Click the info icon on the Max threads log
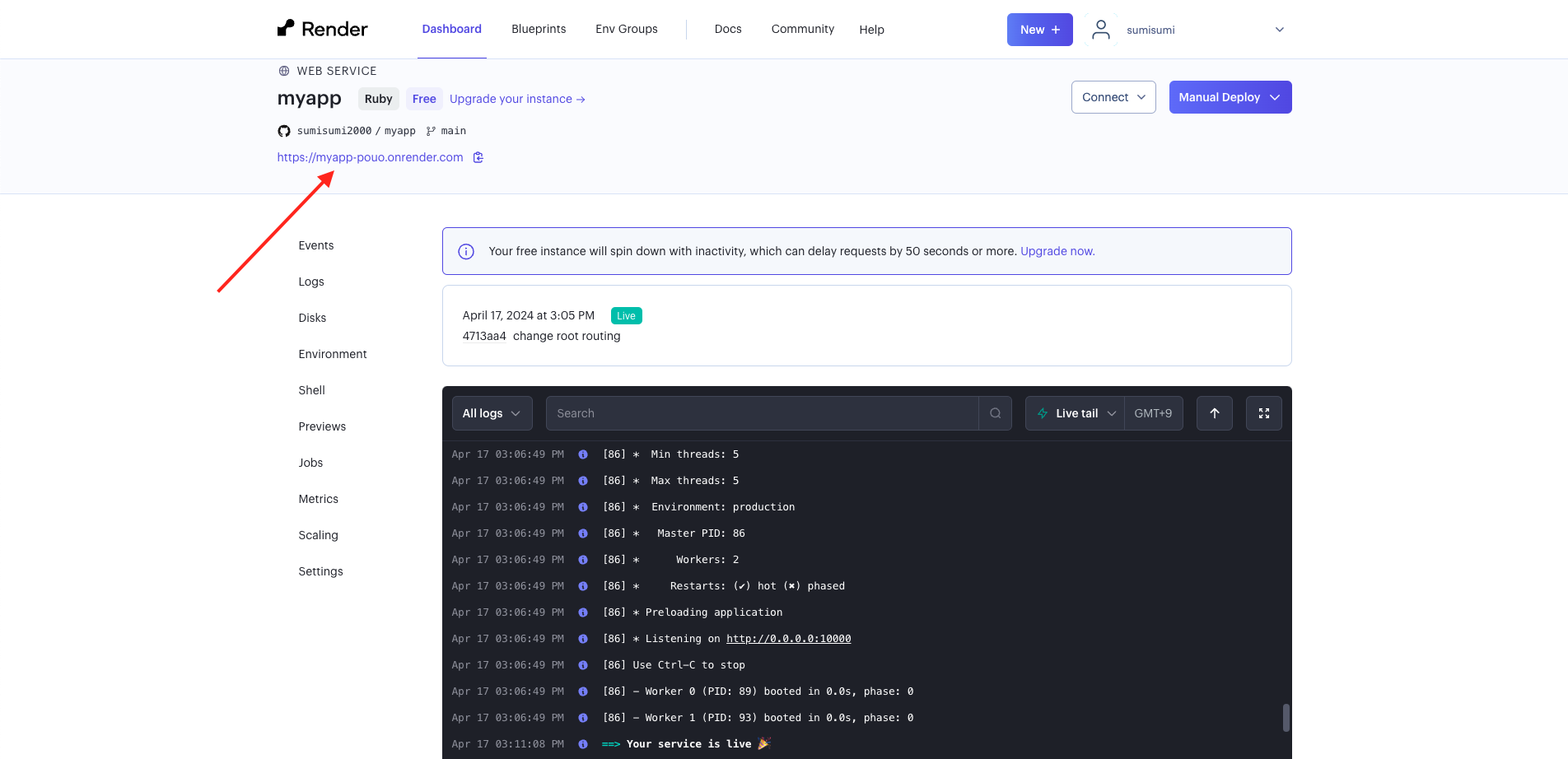Image resolution: width=1568 pixels, height=759 pixels. coord(583,481)
